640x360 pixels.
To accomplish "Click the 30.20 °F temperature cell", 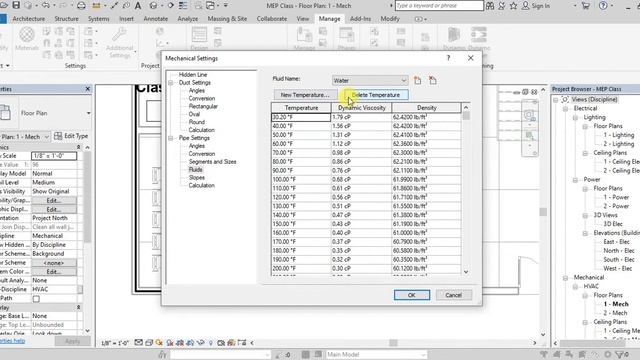I will pyautogui.click(x=301, y=117).
